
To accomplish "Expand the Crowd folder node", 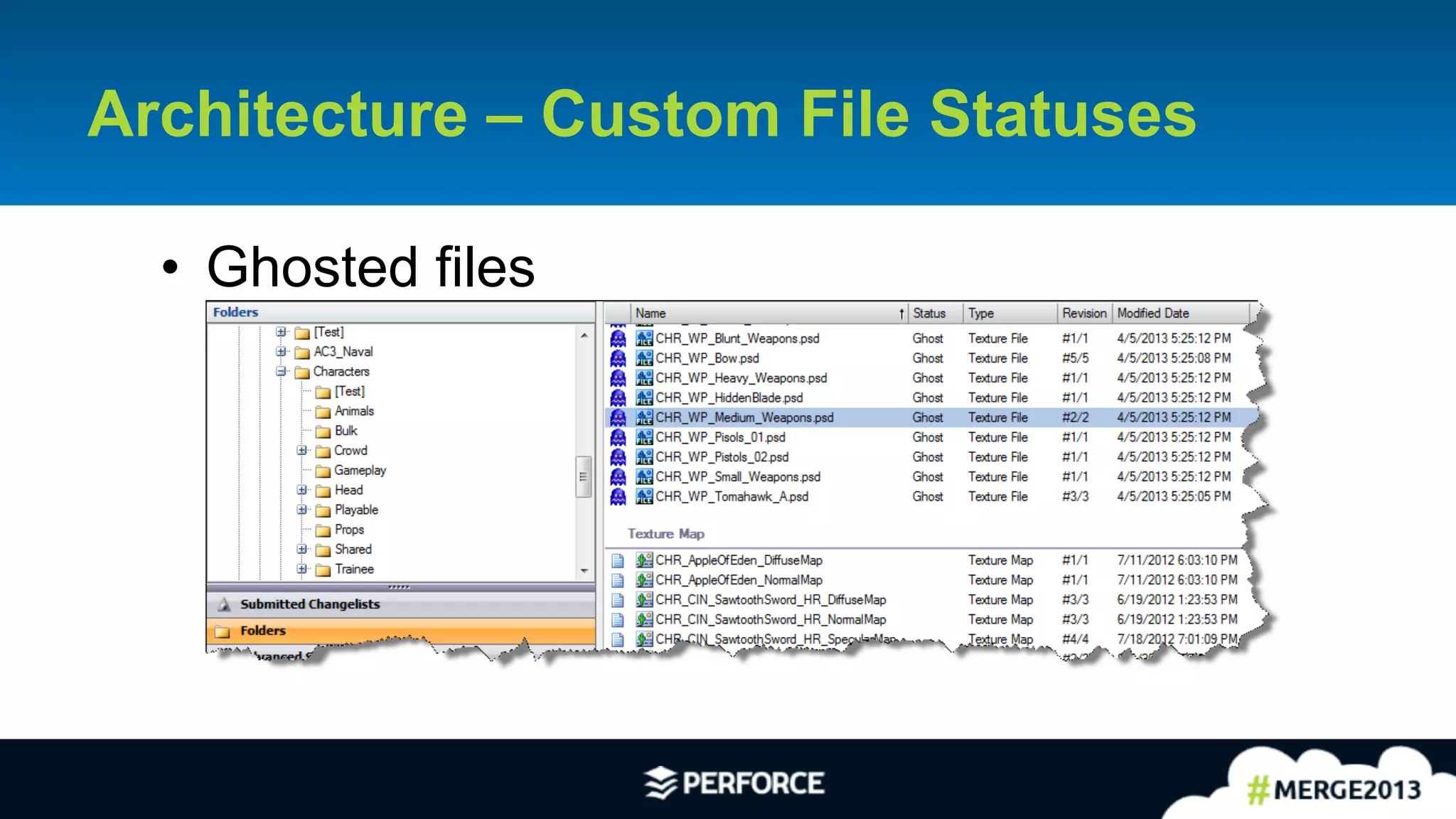I will (x=302, y=451).
